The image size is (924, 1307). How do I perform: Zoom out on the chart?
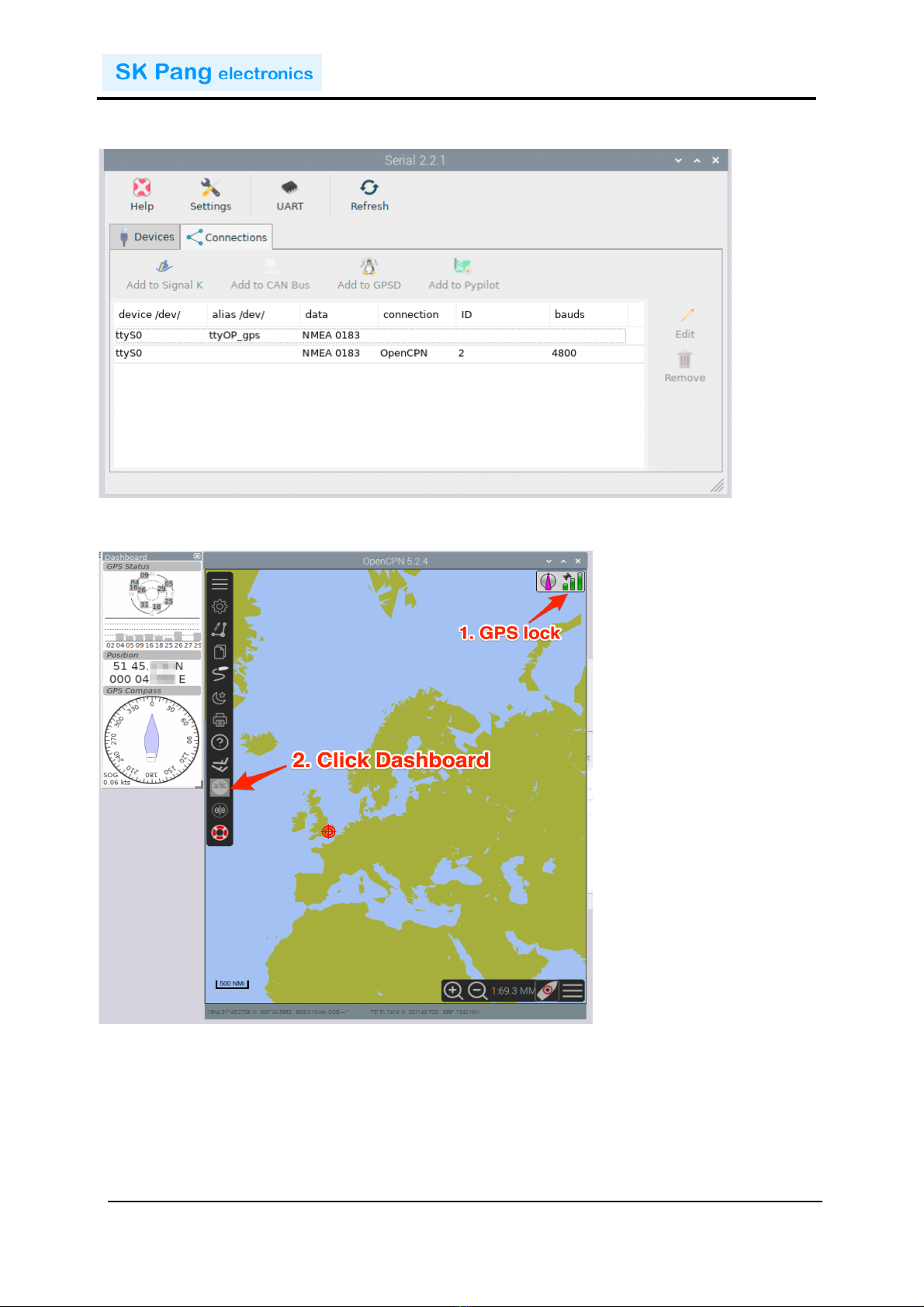(x=478, y=991)
